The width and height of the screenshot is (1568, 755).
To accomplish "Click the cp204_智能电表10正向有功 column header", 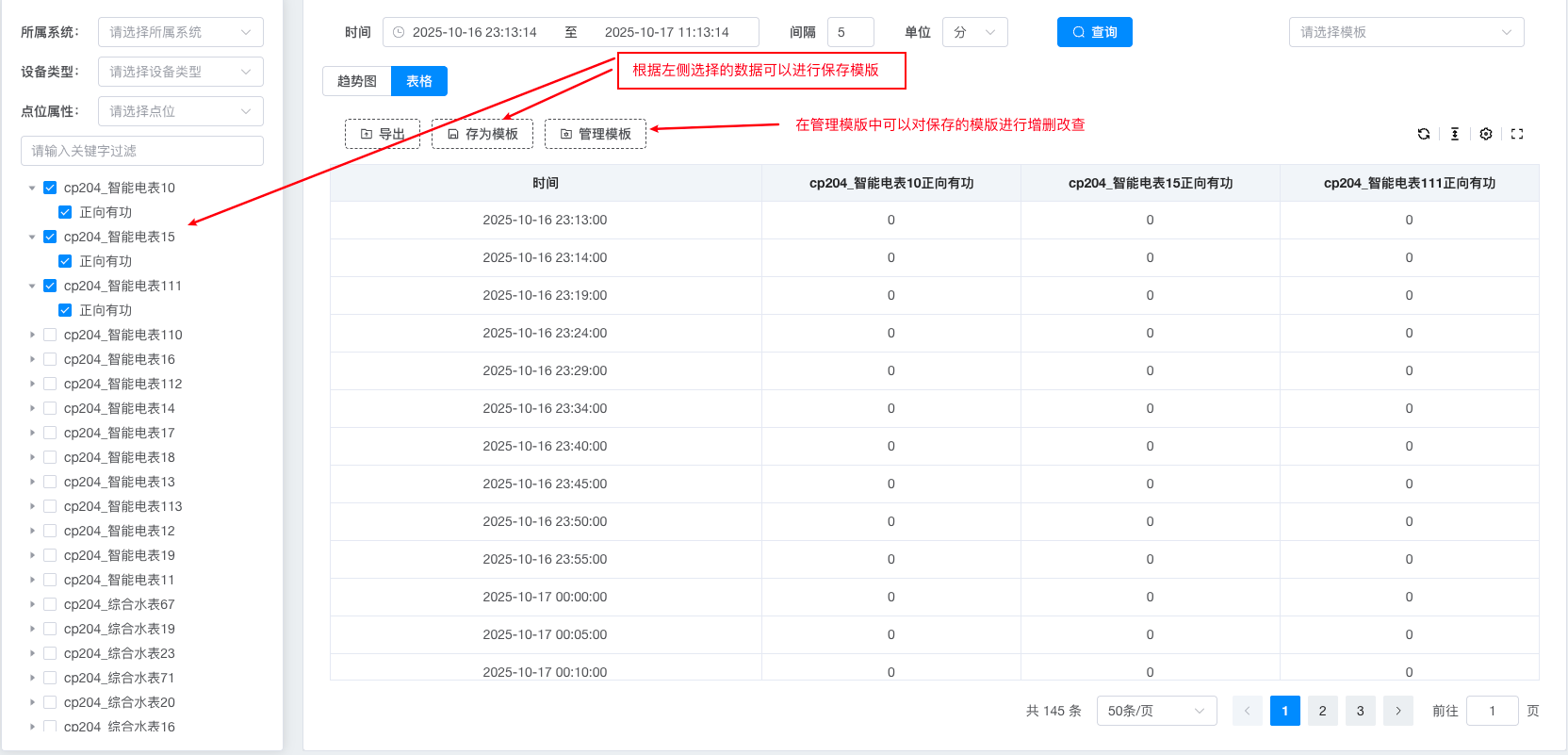I will point(891,183).
